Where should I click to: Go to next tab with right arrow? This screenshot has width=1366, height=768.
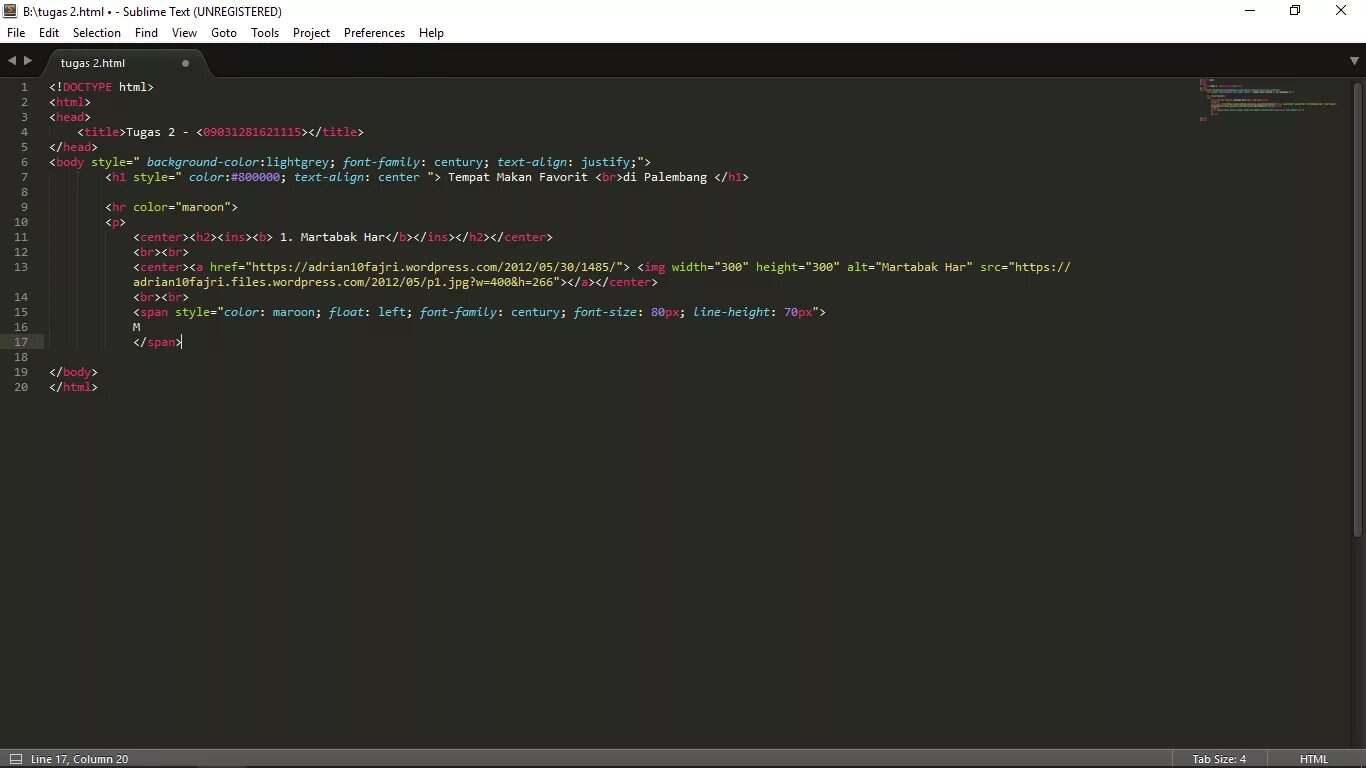(28, 61)
